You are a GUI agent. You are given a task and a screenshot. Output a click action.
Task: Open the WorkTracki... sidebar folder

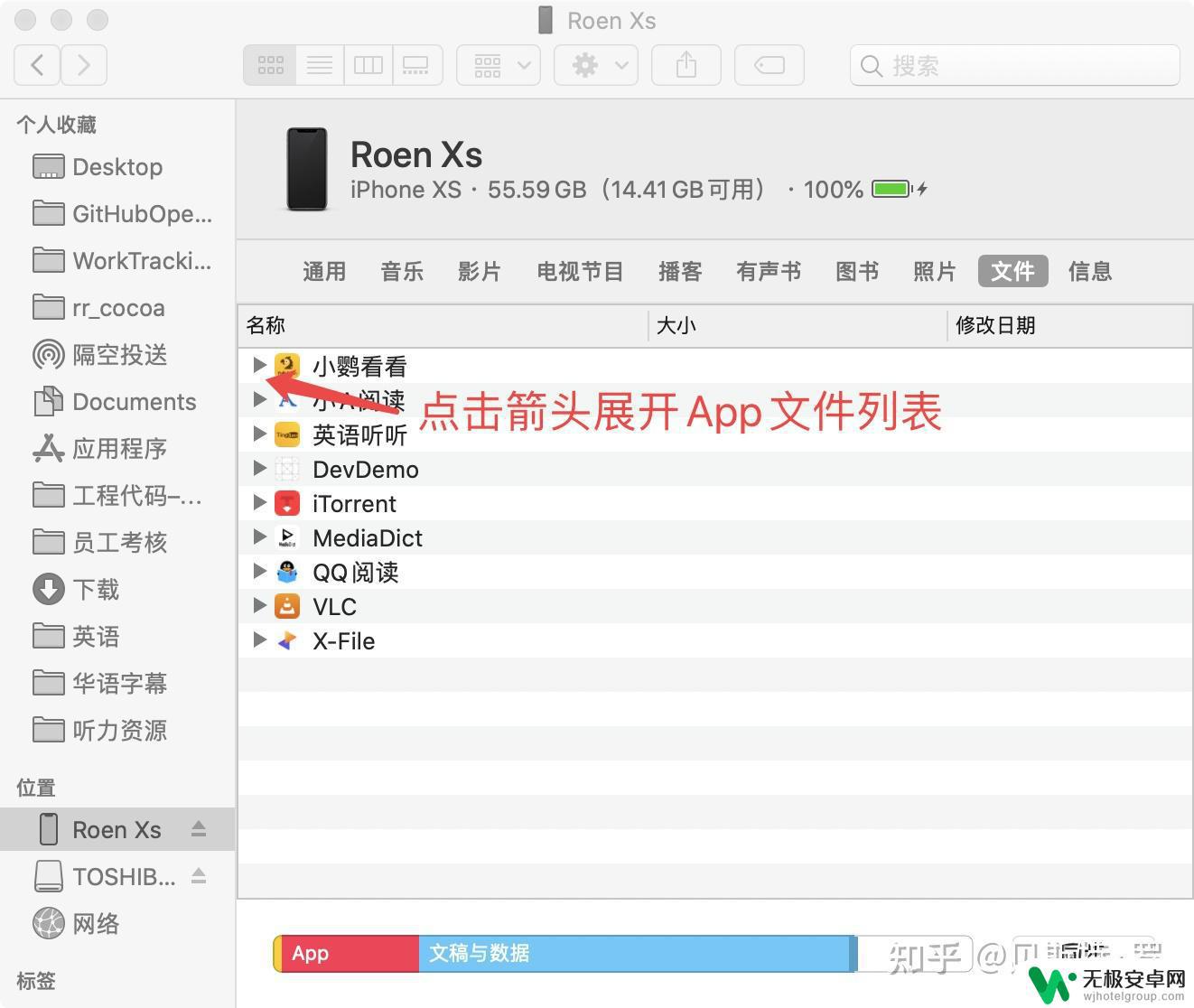[x=117, y=261]
